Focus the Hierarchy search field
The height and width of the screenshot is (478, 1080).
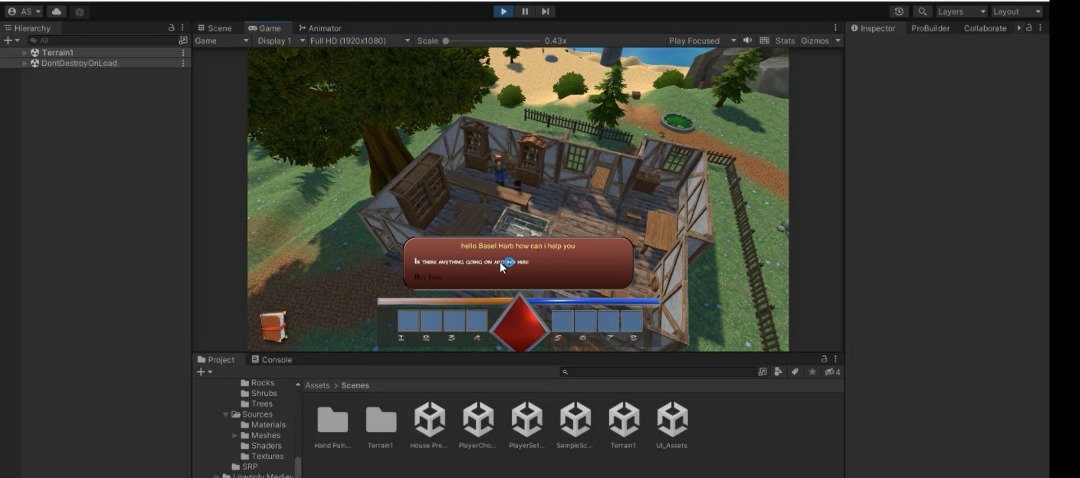[101, 41]
